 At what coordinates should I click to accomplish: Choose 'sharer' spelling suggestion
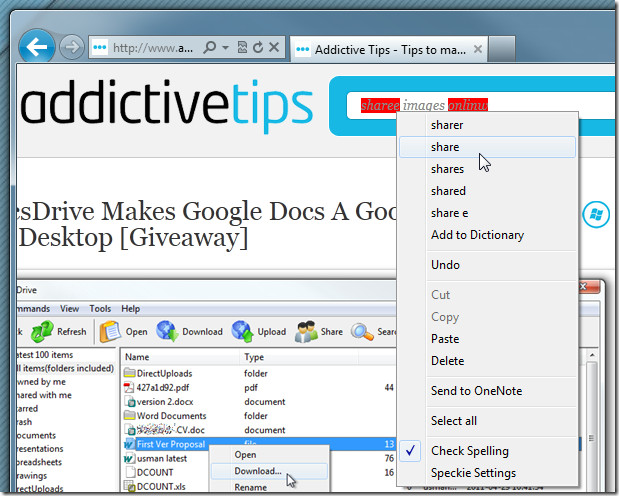(487, 125)
